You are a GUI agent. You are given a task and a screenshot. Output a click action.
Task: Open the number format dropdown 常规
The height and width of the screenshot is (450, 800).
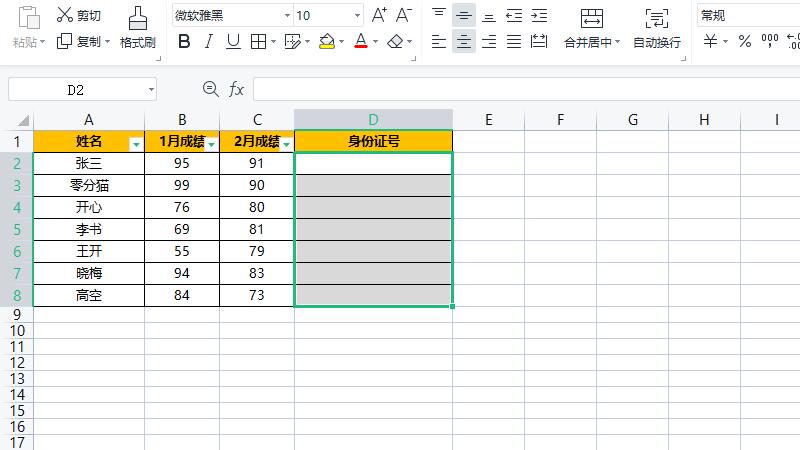pos(745,15)
